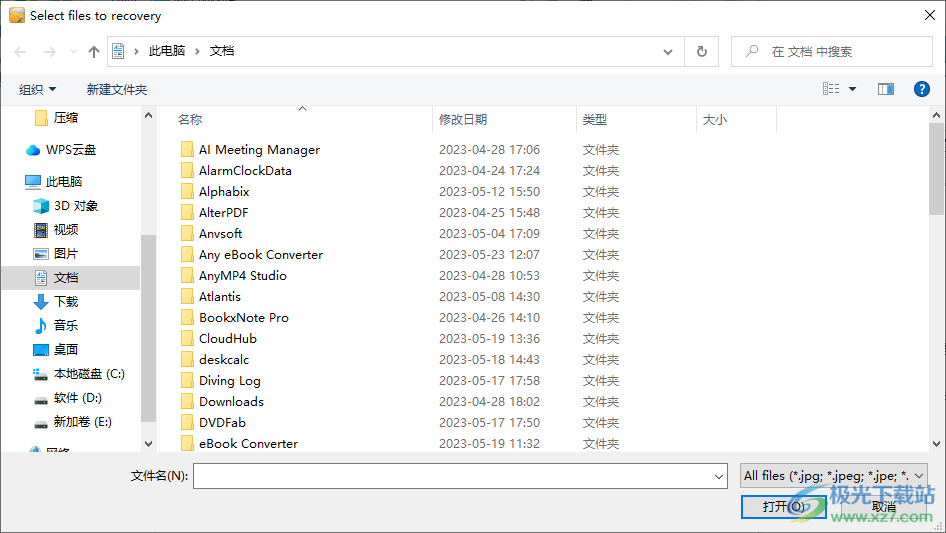Select 此电脑 in navigation tree
The width and height of the screenshot is (946, 533).
pos(53,182)
